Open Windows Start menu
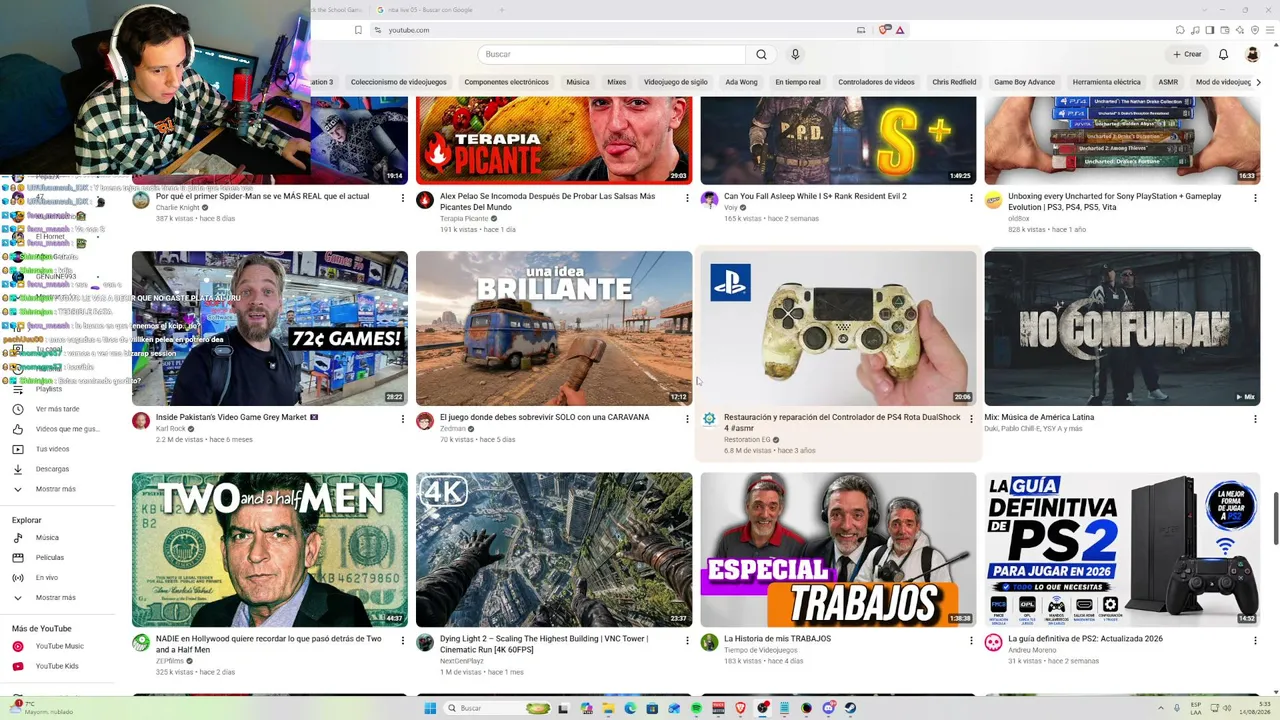 coord(430,708)
